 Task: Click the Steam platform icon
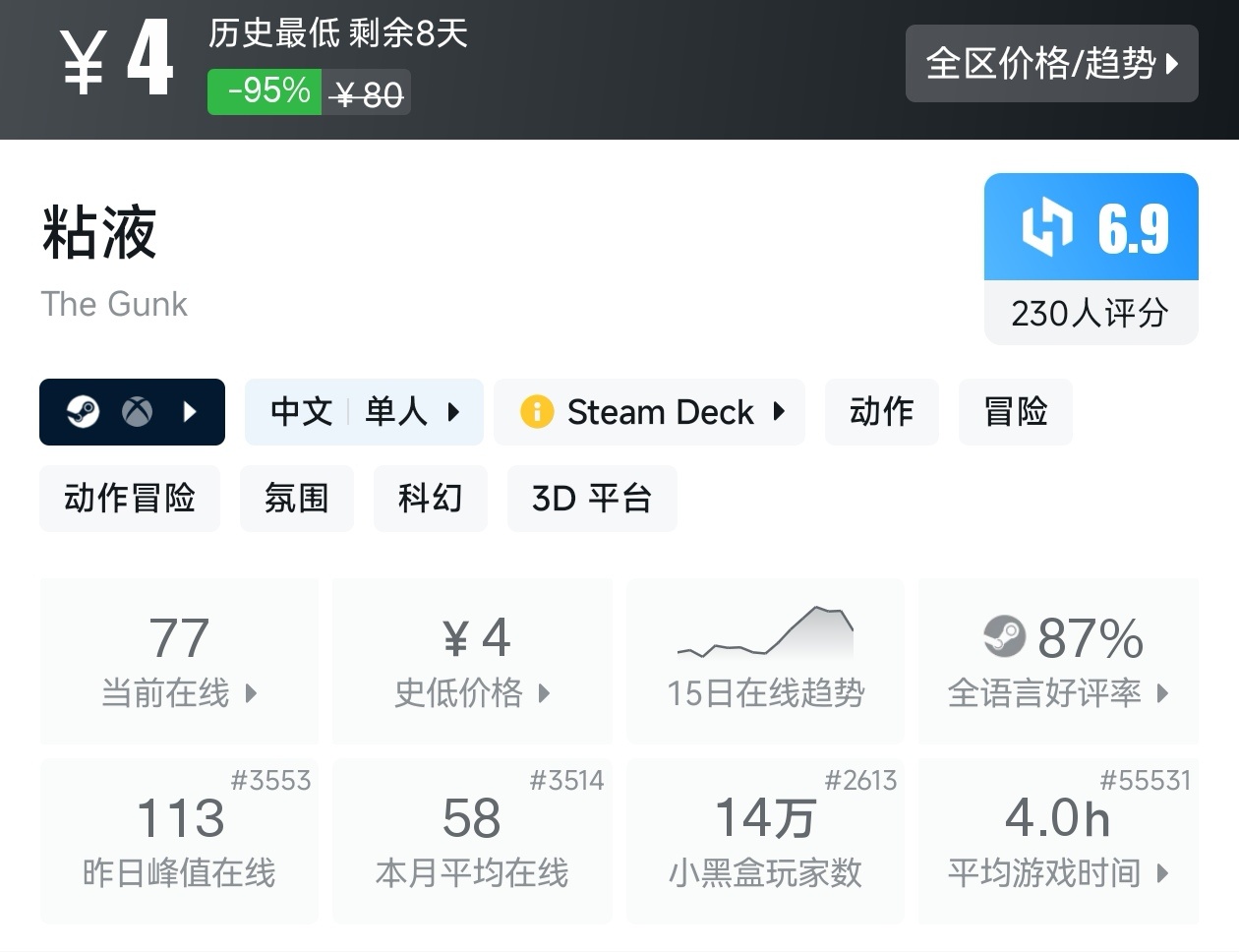[x=83, y=411]
